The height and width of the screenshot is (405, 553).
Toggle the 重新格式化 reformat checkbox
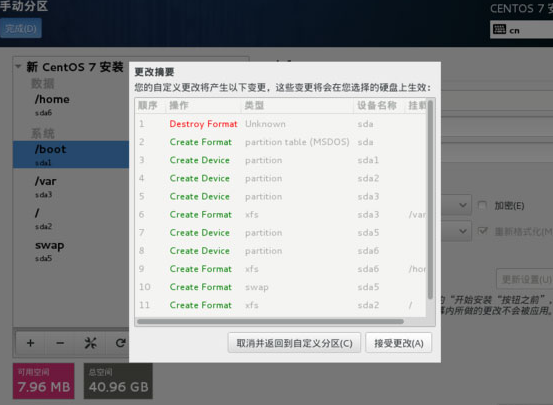(x=482, y=231)
